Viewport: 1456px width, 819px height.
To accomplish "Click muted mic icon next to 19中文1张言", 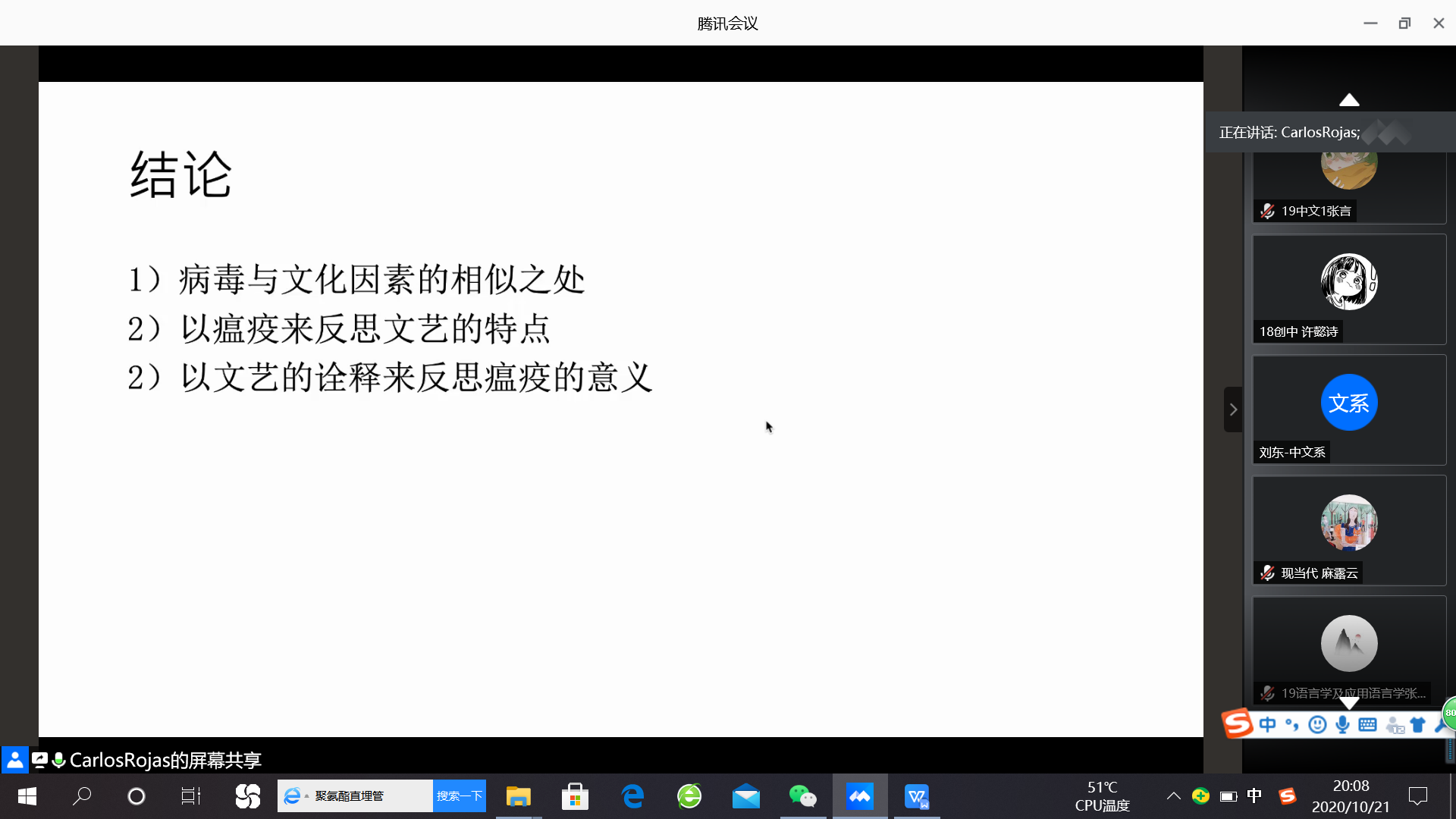I will tap(1267, 211).
